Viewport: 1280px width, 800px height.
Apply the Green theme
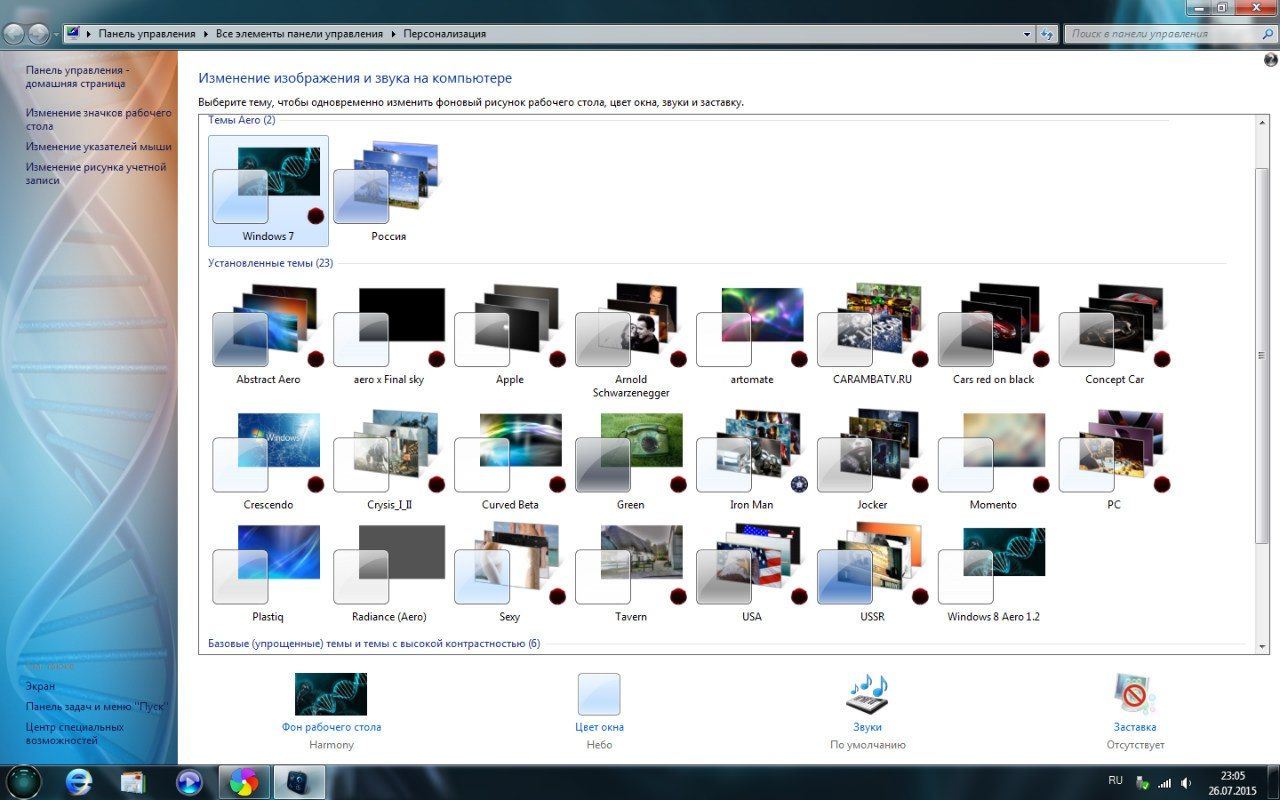click(631, 459)
